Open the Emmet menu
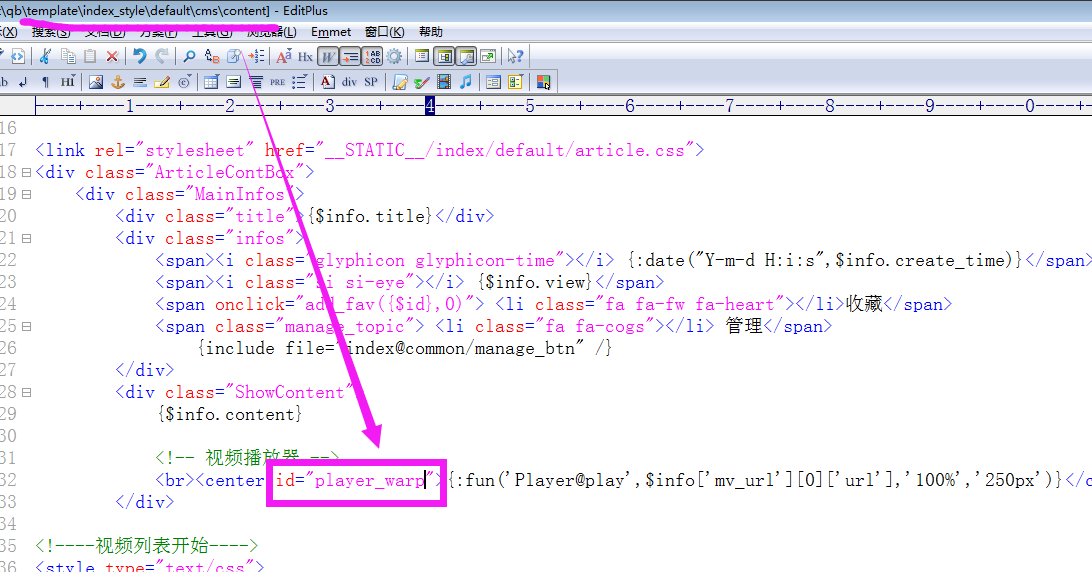Screen dimensions: 1092x572 [x=331, y=32]
